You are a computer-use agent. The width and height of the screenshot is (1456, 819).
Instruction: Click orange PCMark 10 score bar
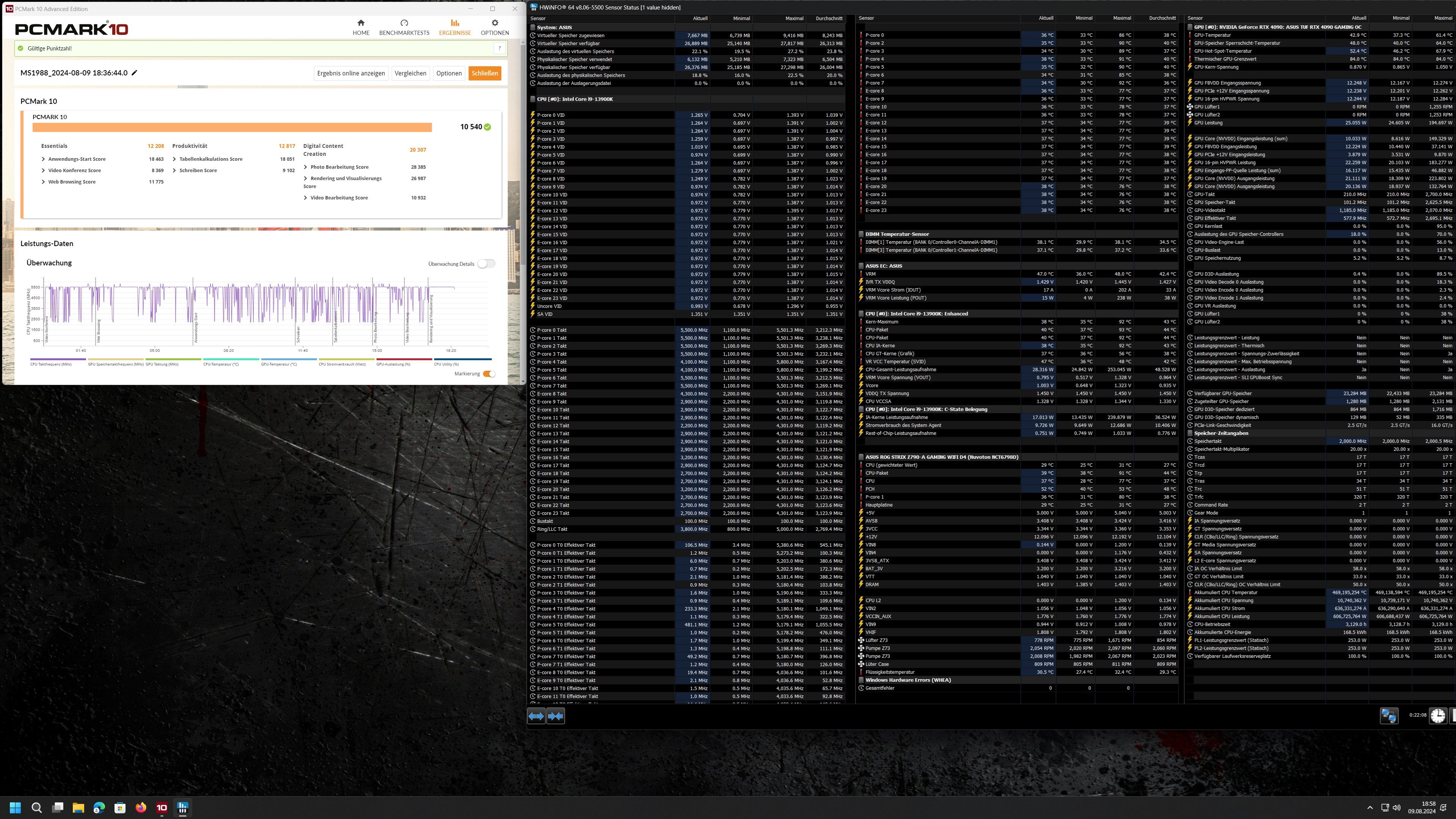232,127
